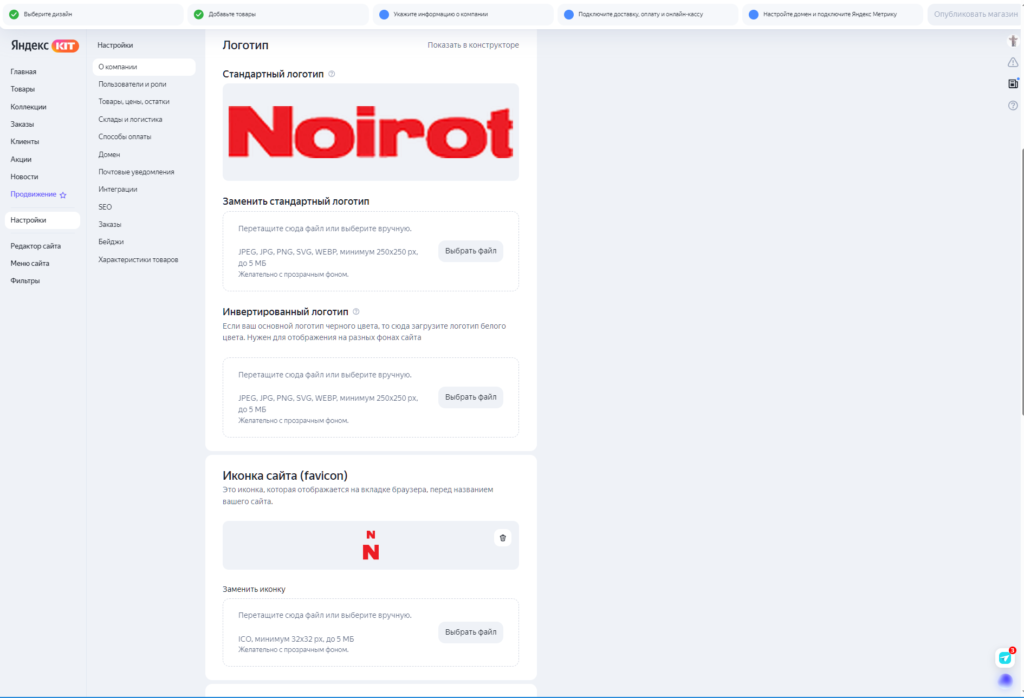Select 'Настройки' in the main sidebar

point(42,220)
